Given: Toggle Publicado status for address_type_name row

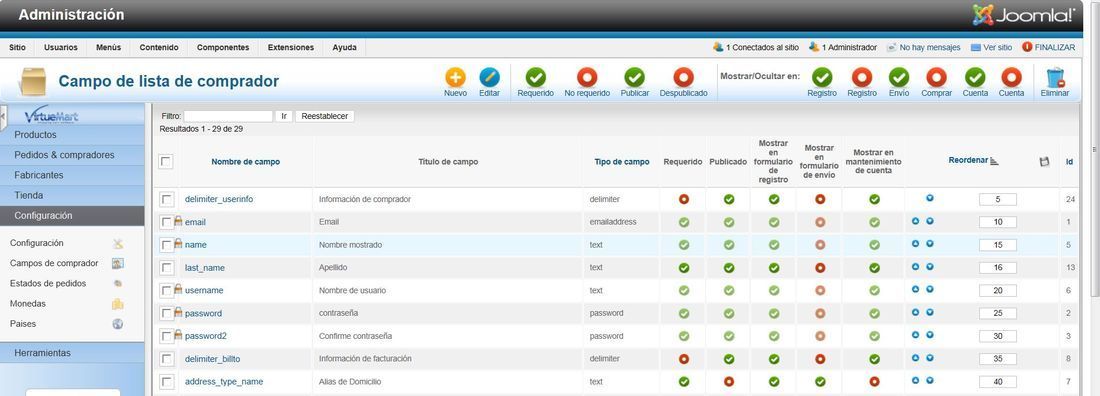Looking at the screenshot, I should pyautogui.click(x=729, y=381).
